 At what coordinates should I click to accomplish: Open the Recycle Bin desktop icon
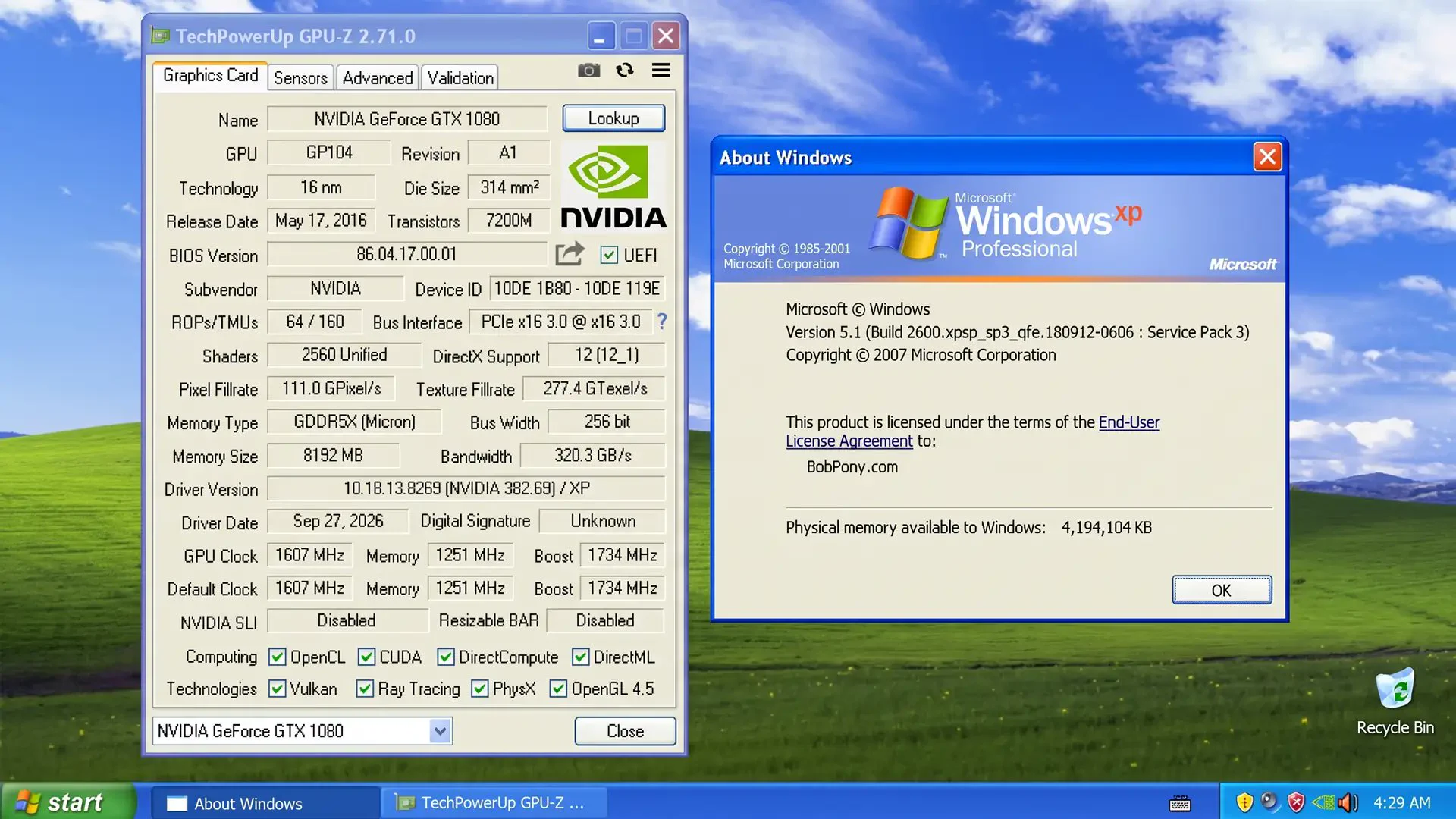tap(1395, 701)
